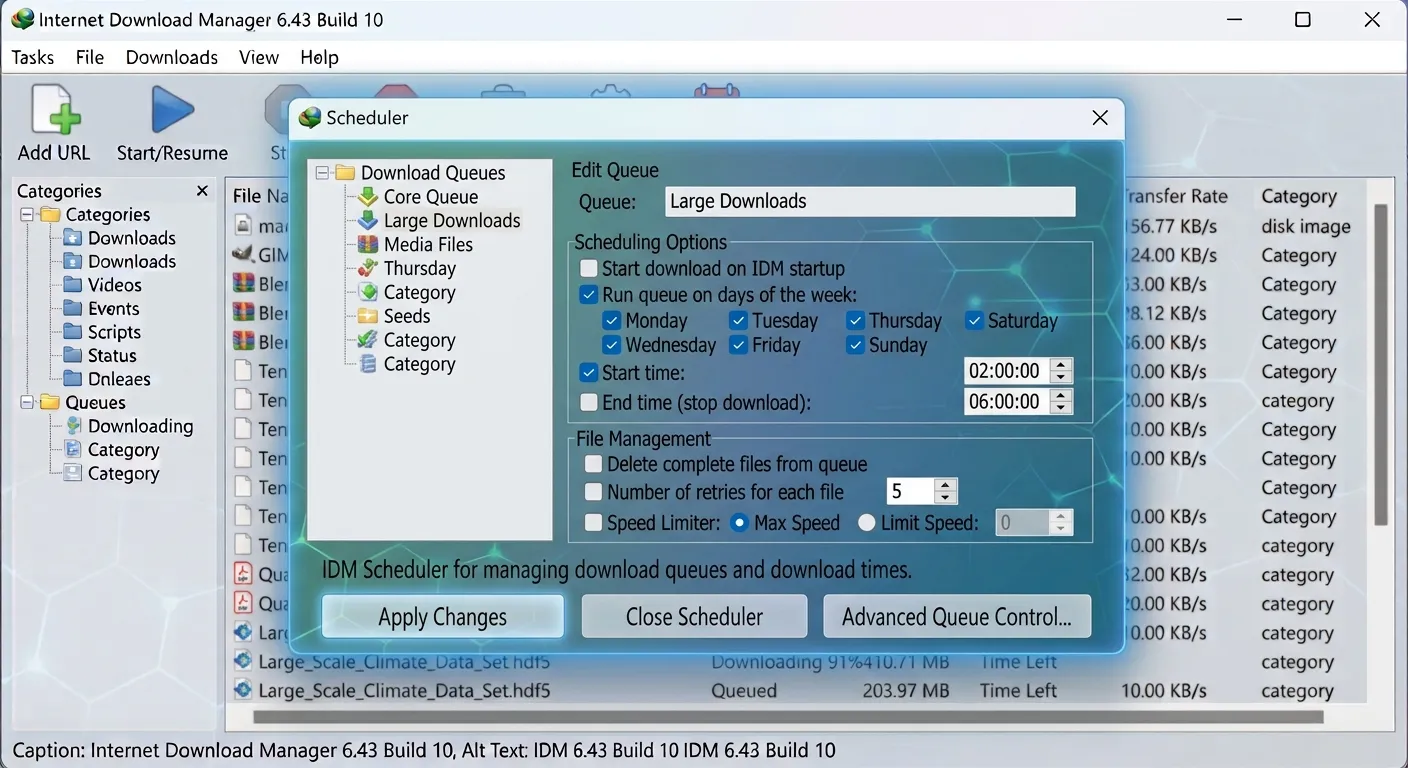1408x768 pixels.
Task: Select the Scripts folder icon
Action: coord(72,332)
